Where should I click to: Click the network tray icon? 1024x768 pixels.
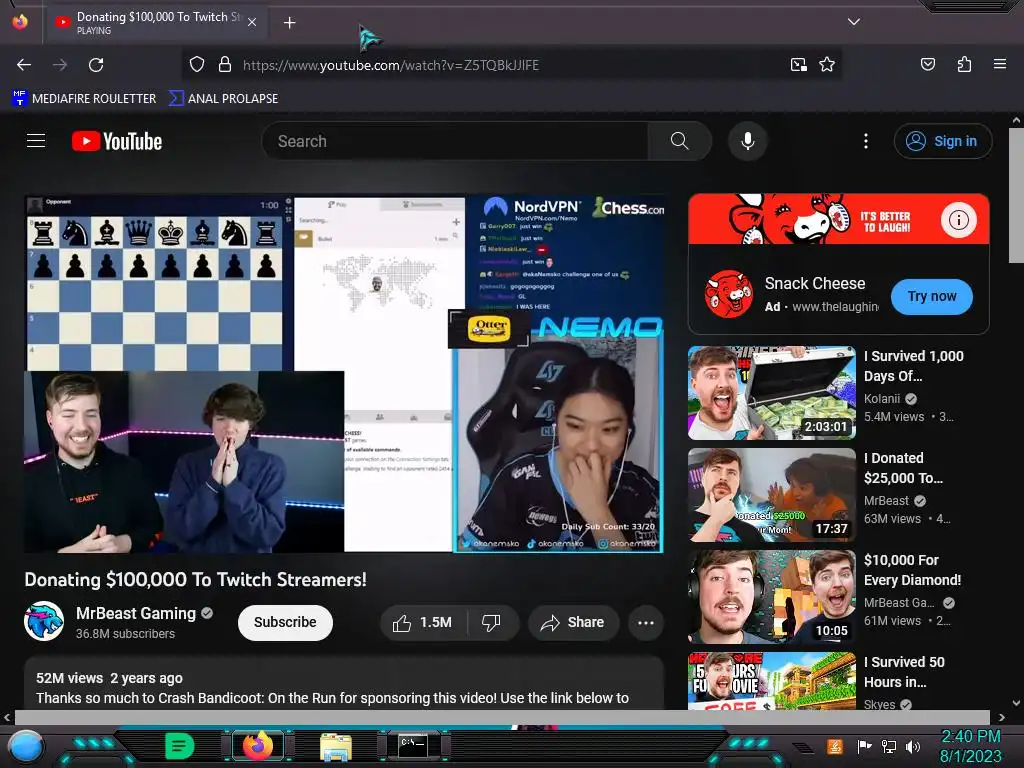[x=889, y=746]
